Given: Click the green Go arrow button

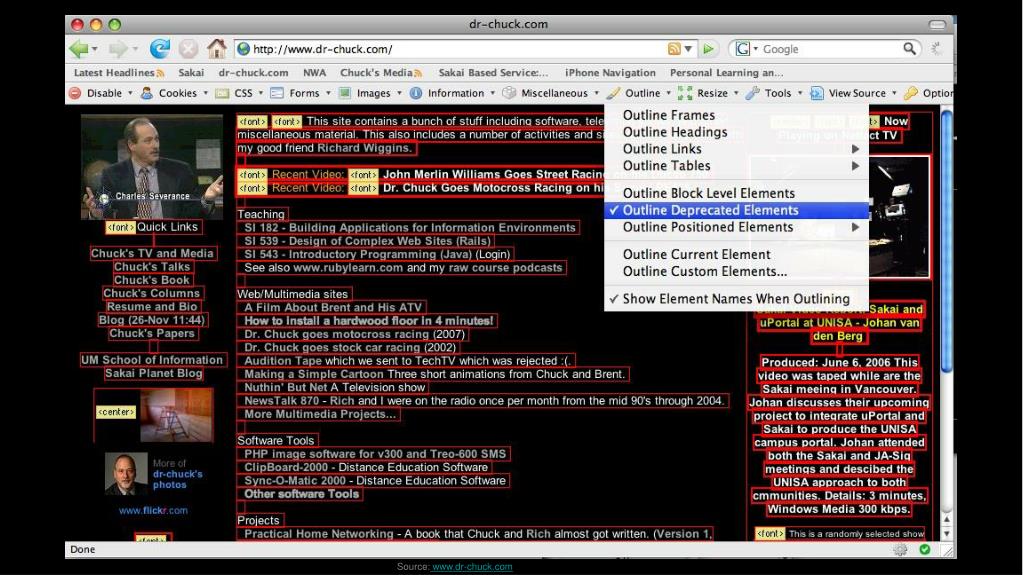Looking at the screenshot, I should pos(708,49).
